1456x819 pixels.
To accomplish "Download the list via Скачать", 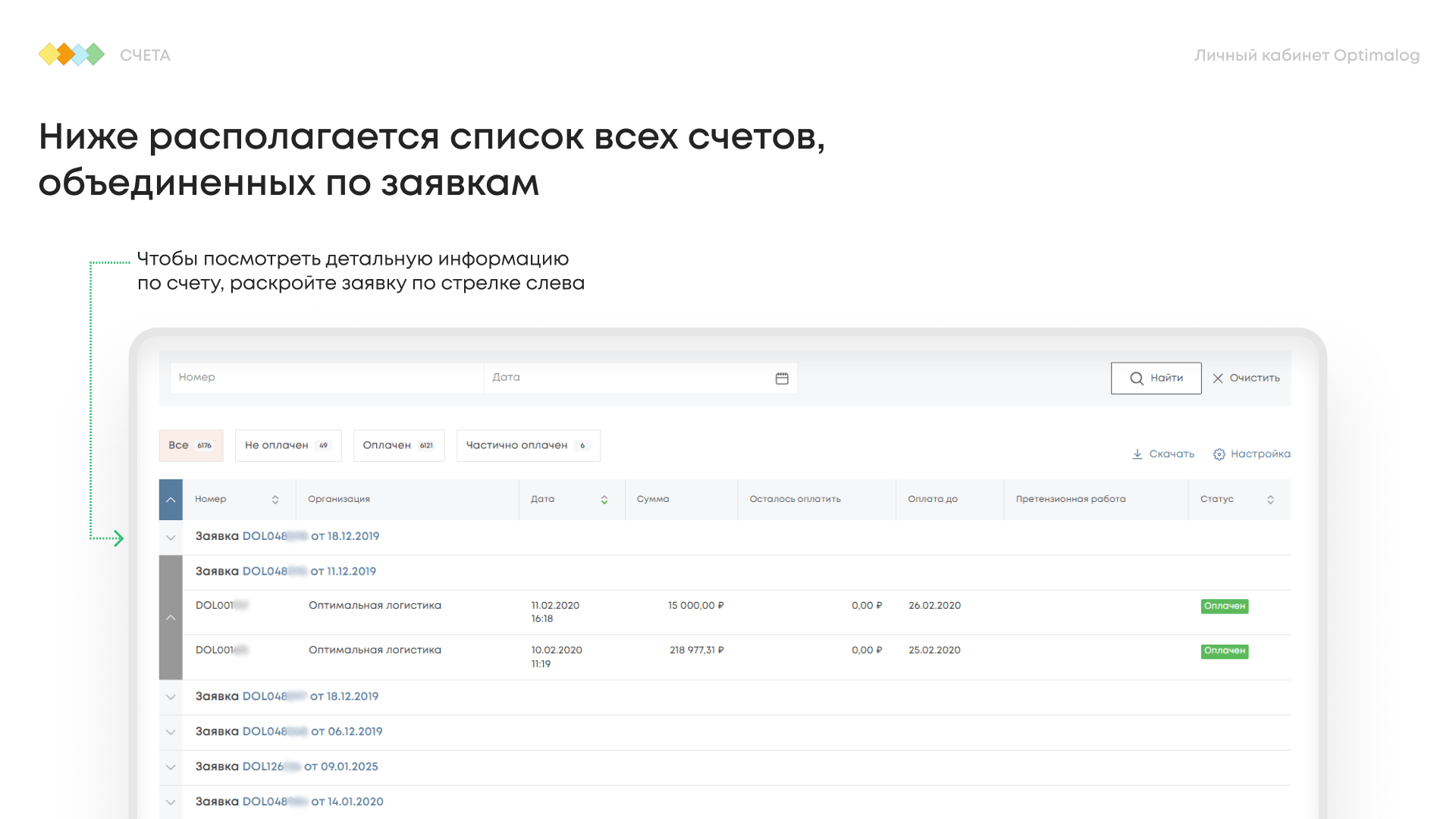I will [x=1163, y=454].
